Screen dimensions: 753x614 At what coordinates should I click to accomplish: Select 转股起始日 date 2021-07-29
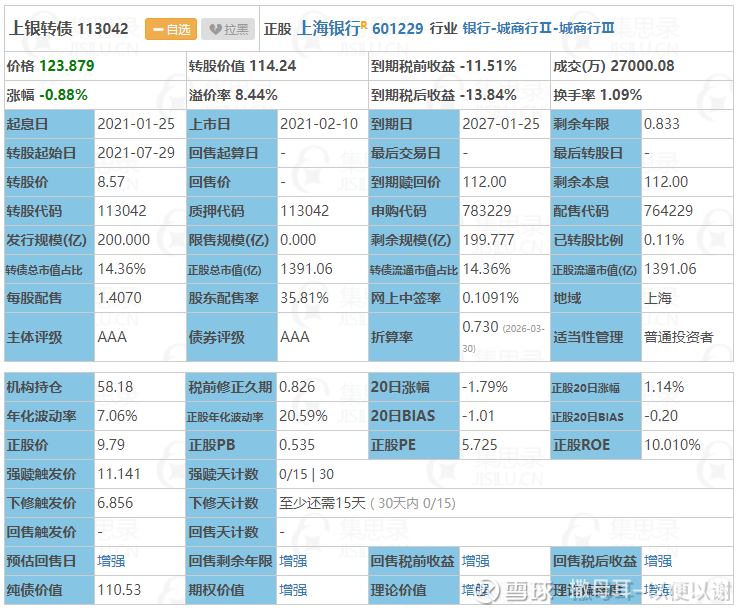coord(136,153)
